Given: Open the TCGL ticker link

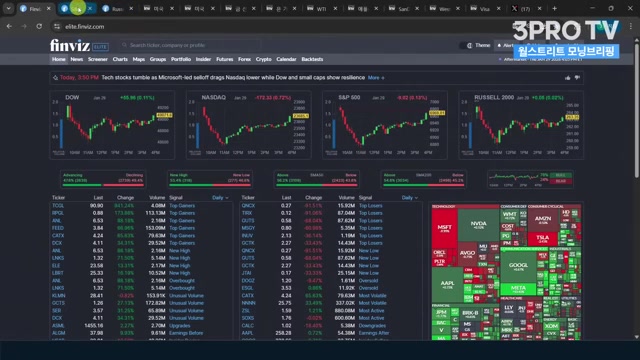Looking at the screenshot, I should (58, 206).
